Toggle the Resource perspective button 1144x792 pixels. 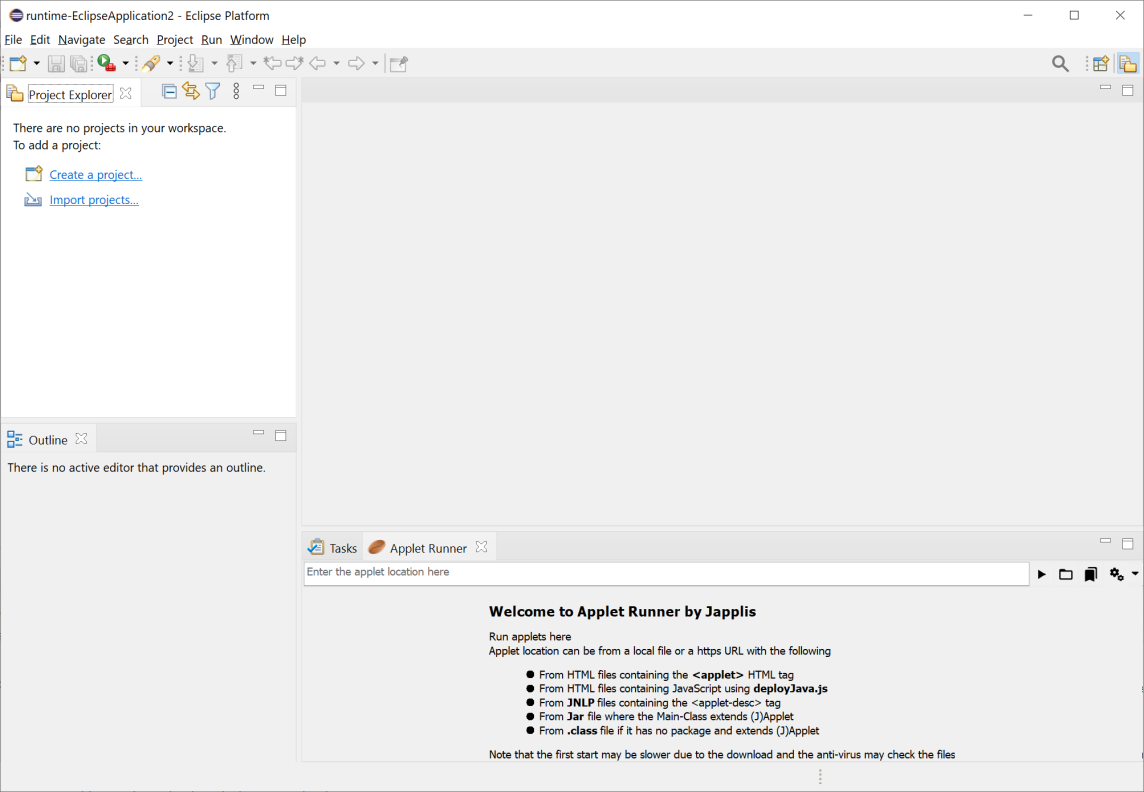pos(1128,64)
